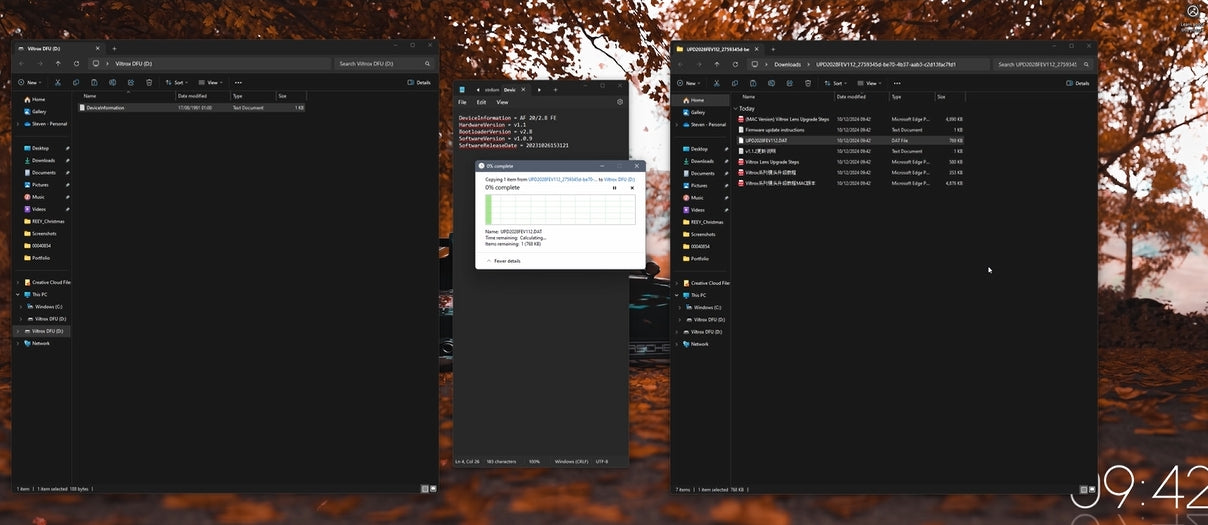Toggle Details pane in Downloads window
The height and width of the screenshot is (525, 1208).
pos(1078,83)
